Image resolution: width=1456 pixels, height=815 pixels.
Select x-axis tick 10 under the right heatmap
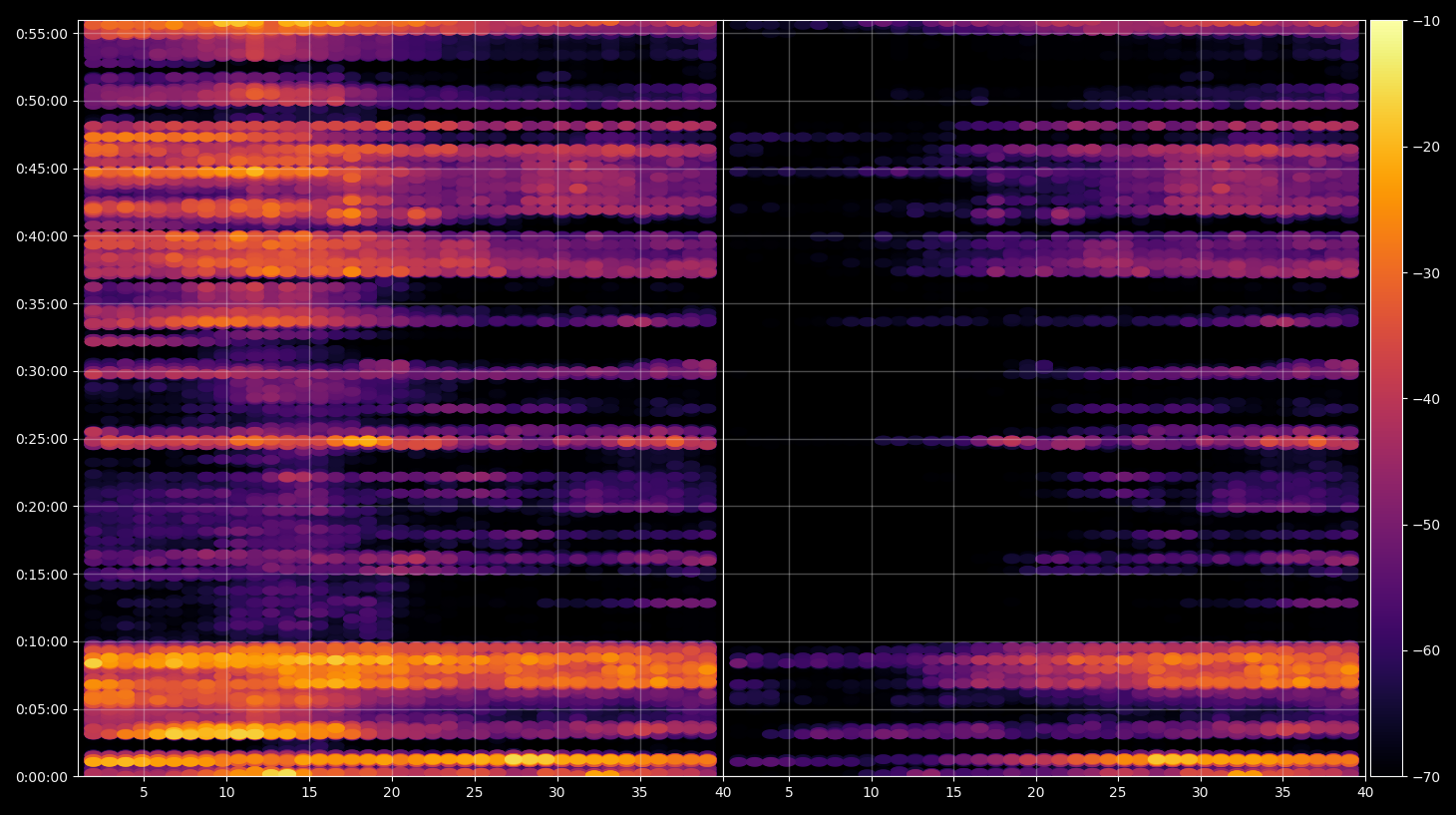coord(871,793)
